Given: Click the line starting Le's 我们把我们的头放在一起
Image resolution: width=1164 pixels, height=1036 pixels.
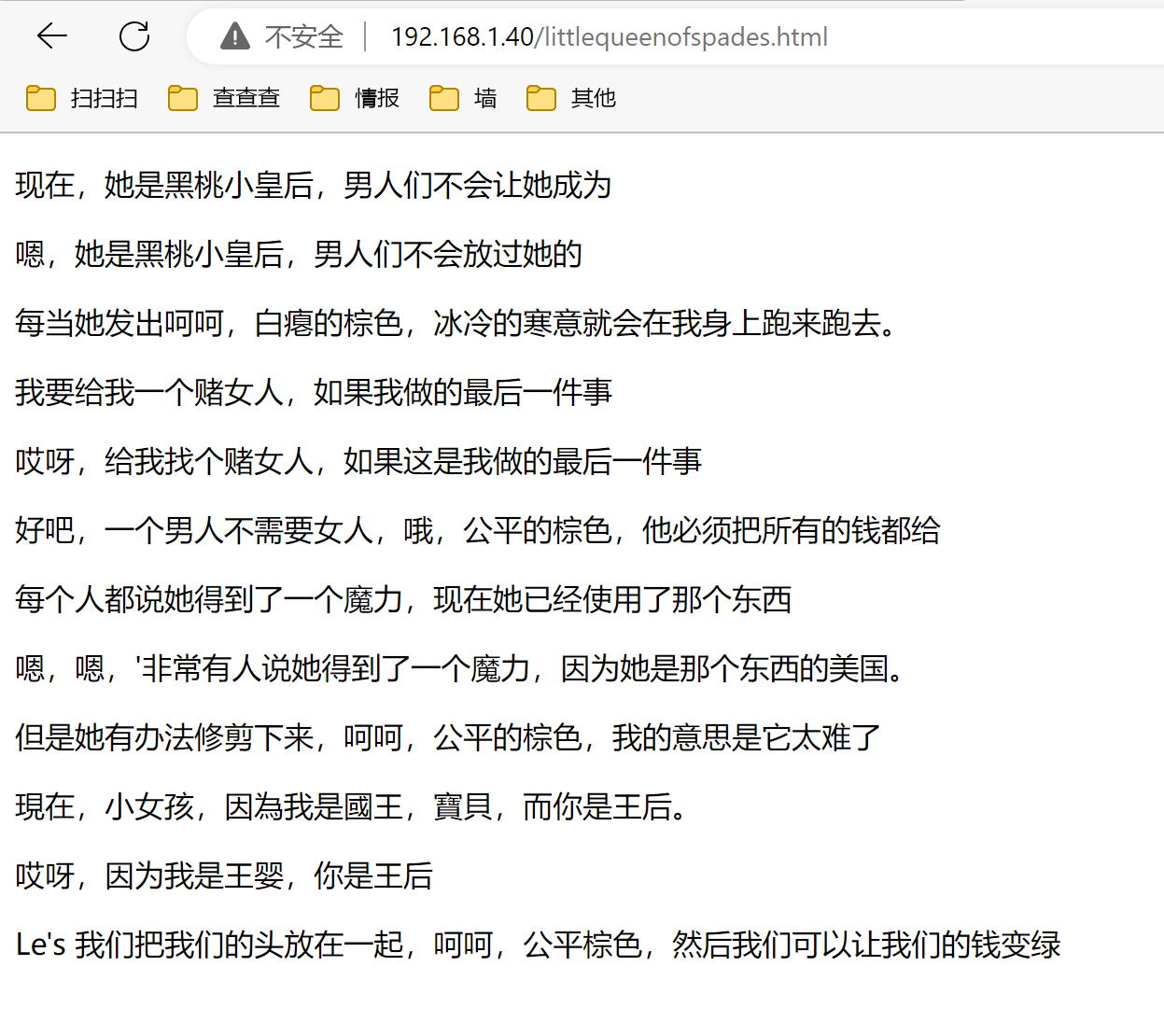Looking at the screenshot, I should [x=539, y=945].
